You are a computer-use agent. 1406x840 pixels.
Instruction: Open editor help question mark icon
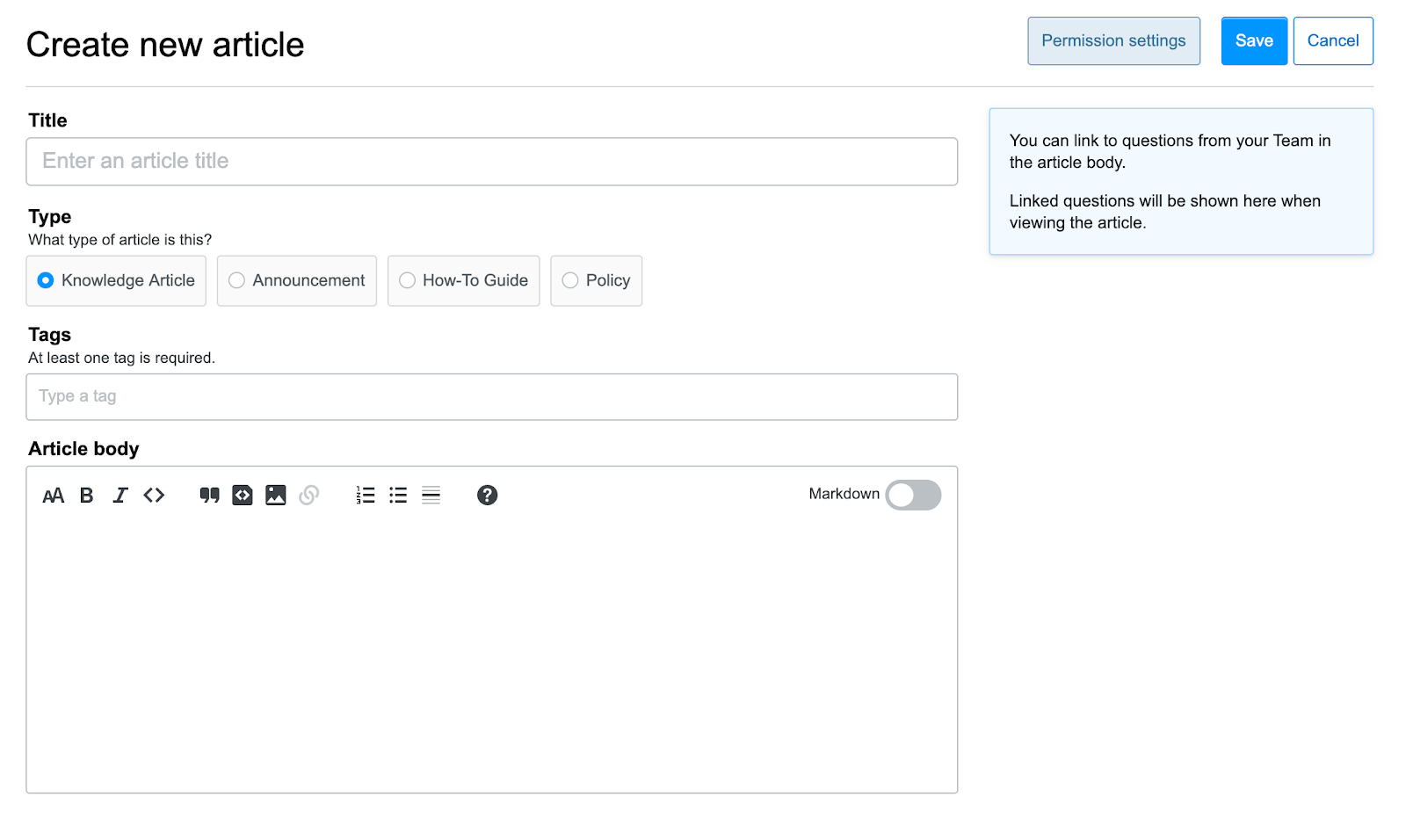[x=487, y=496]
